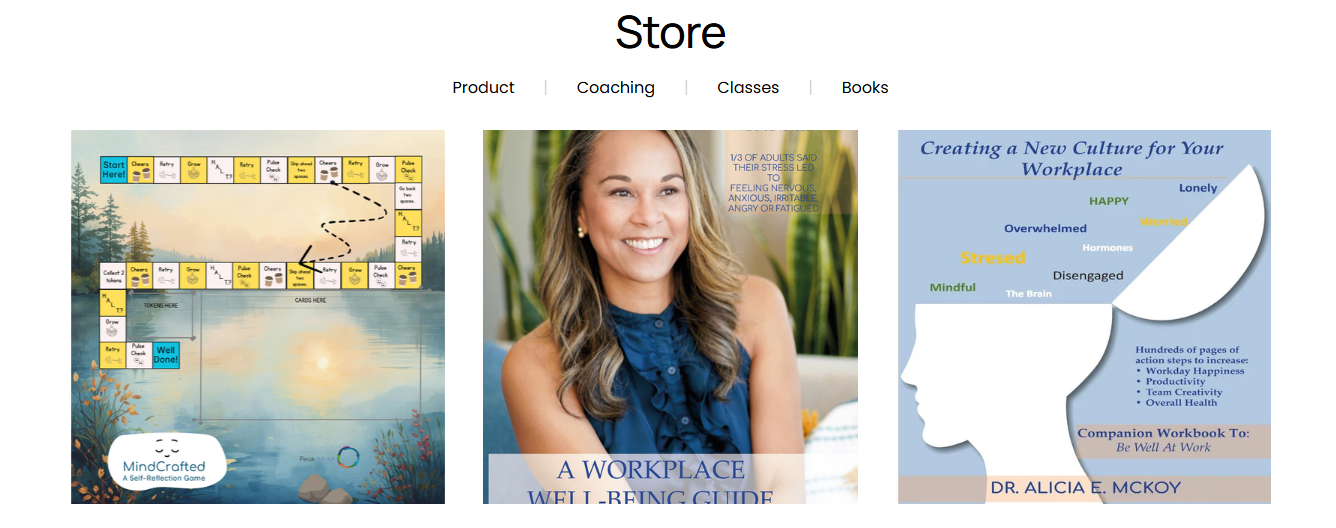Click the yellow Stresed word on the cover
This screenshot has height=528, width=1336.
(993, 258)
